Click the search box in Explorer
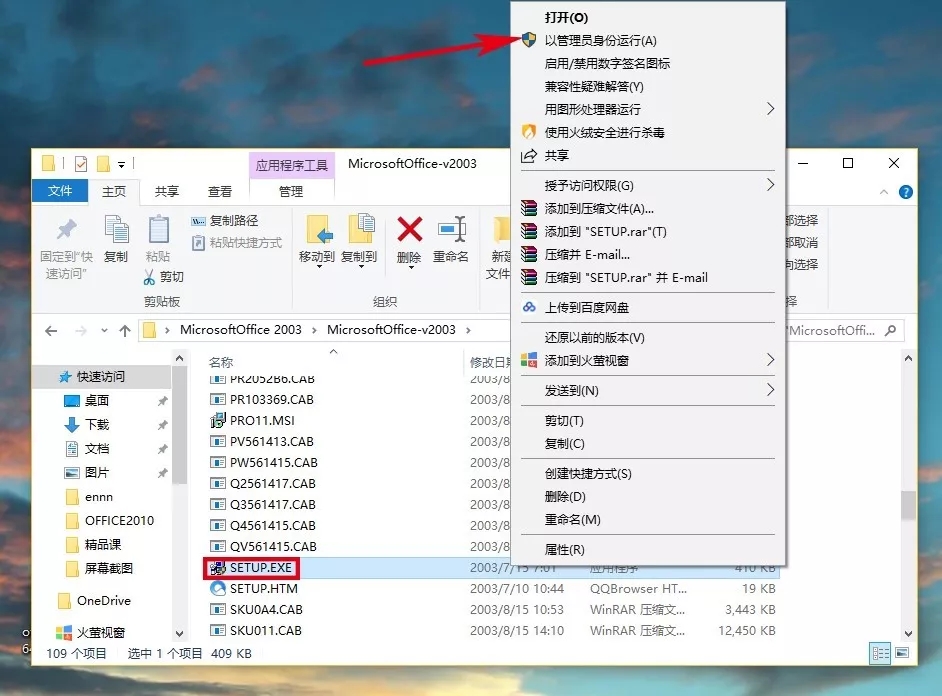942x696 pixels. coord(844,330)
